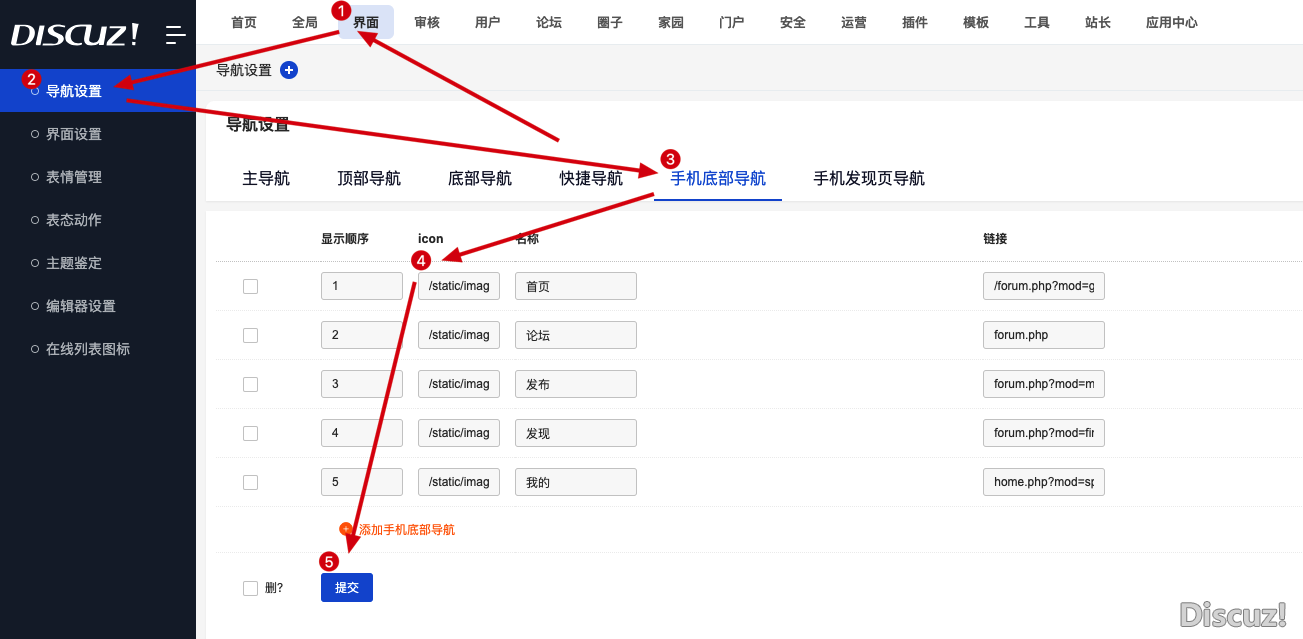Check the 删 delete checkbox near 提交

pyautogui.click(x=250, y=588)
